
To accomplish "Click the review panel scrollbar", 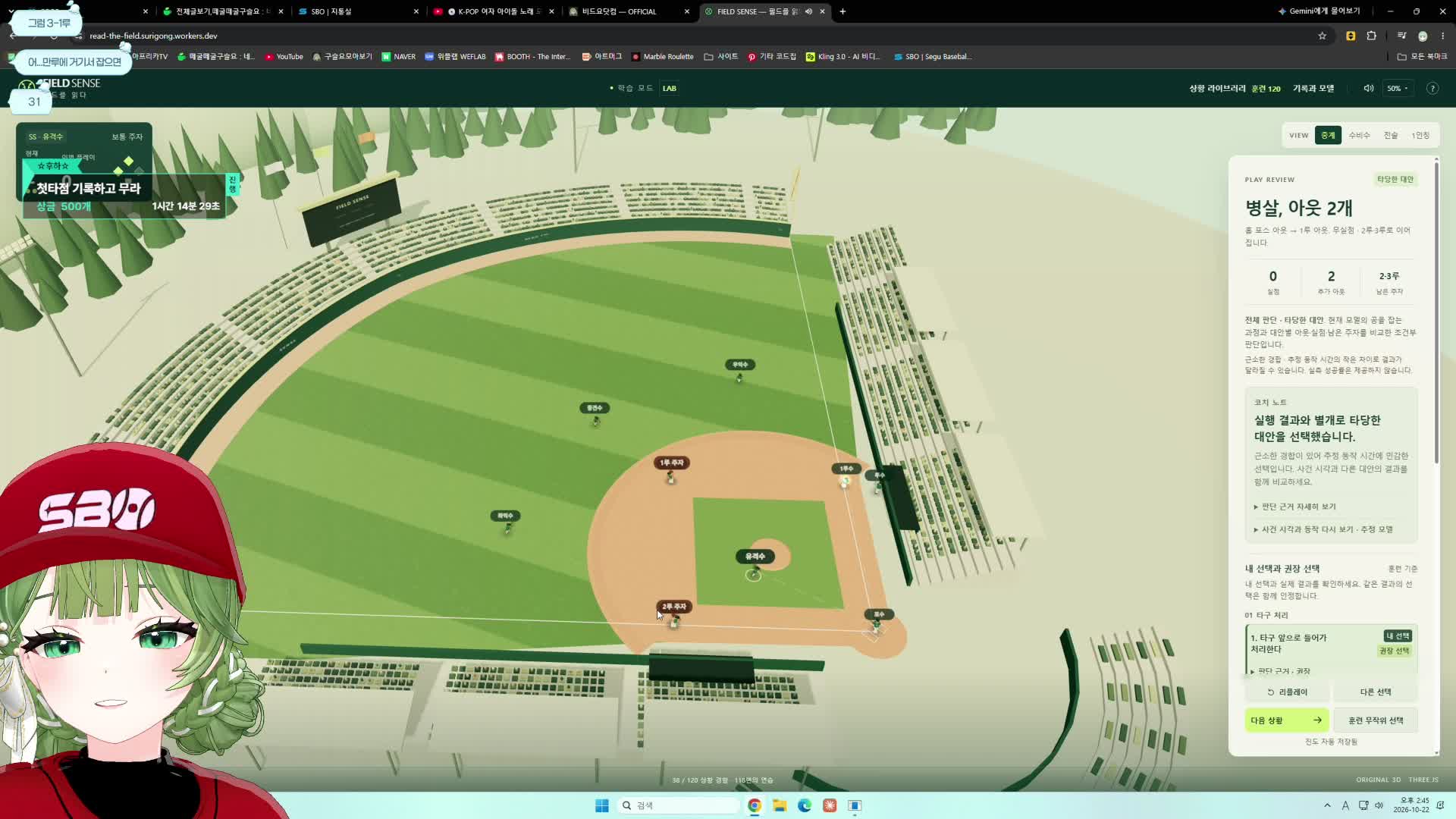I will click(1436, 311).
